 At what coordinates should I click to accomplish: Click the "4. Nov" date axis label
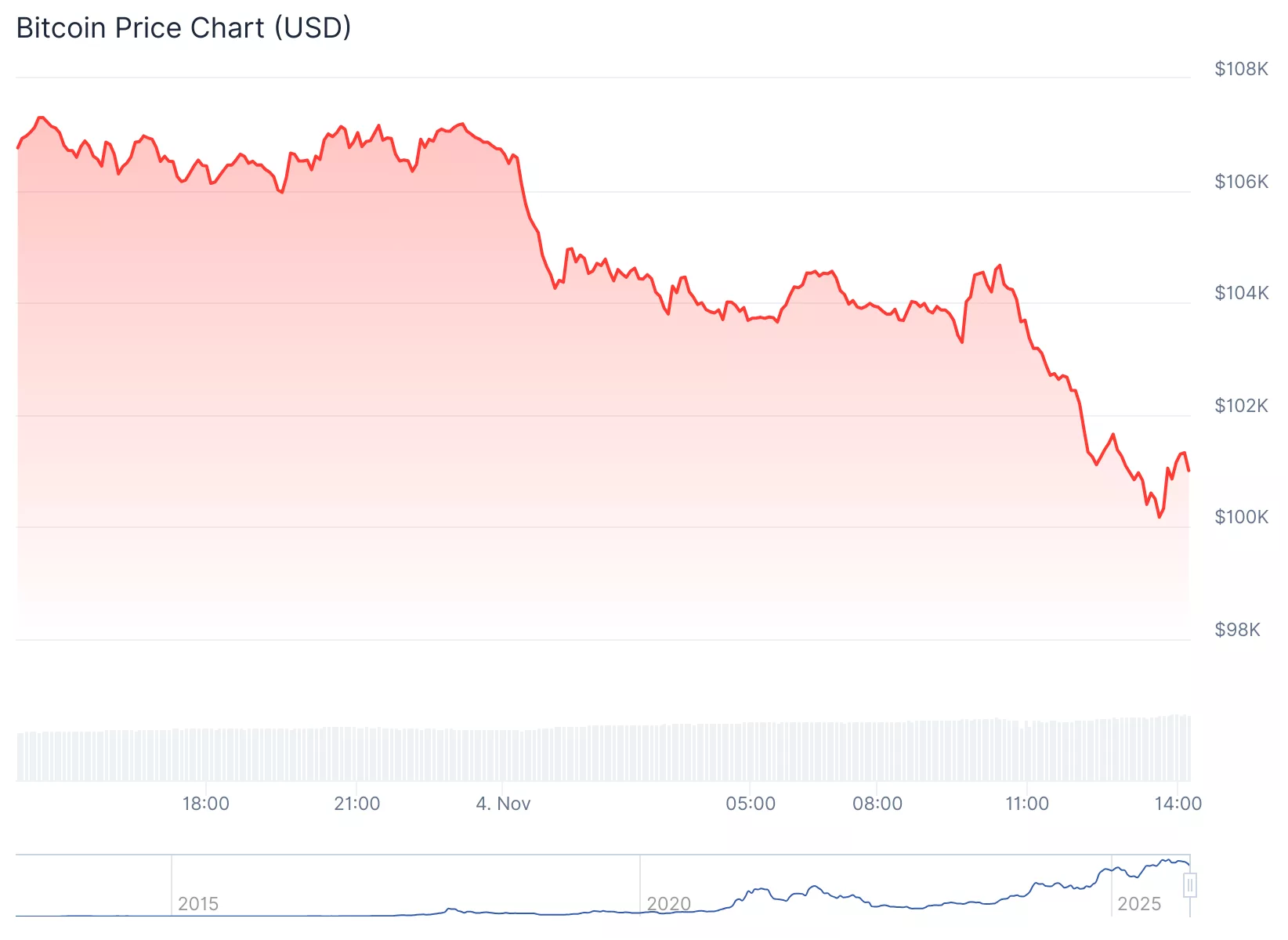tap(503, 804)
